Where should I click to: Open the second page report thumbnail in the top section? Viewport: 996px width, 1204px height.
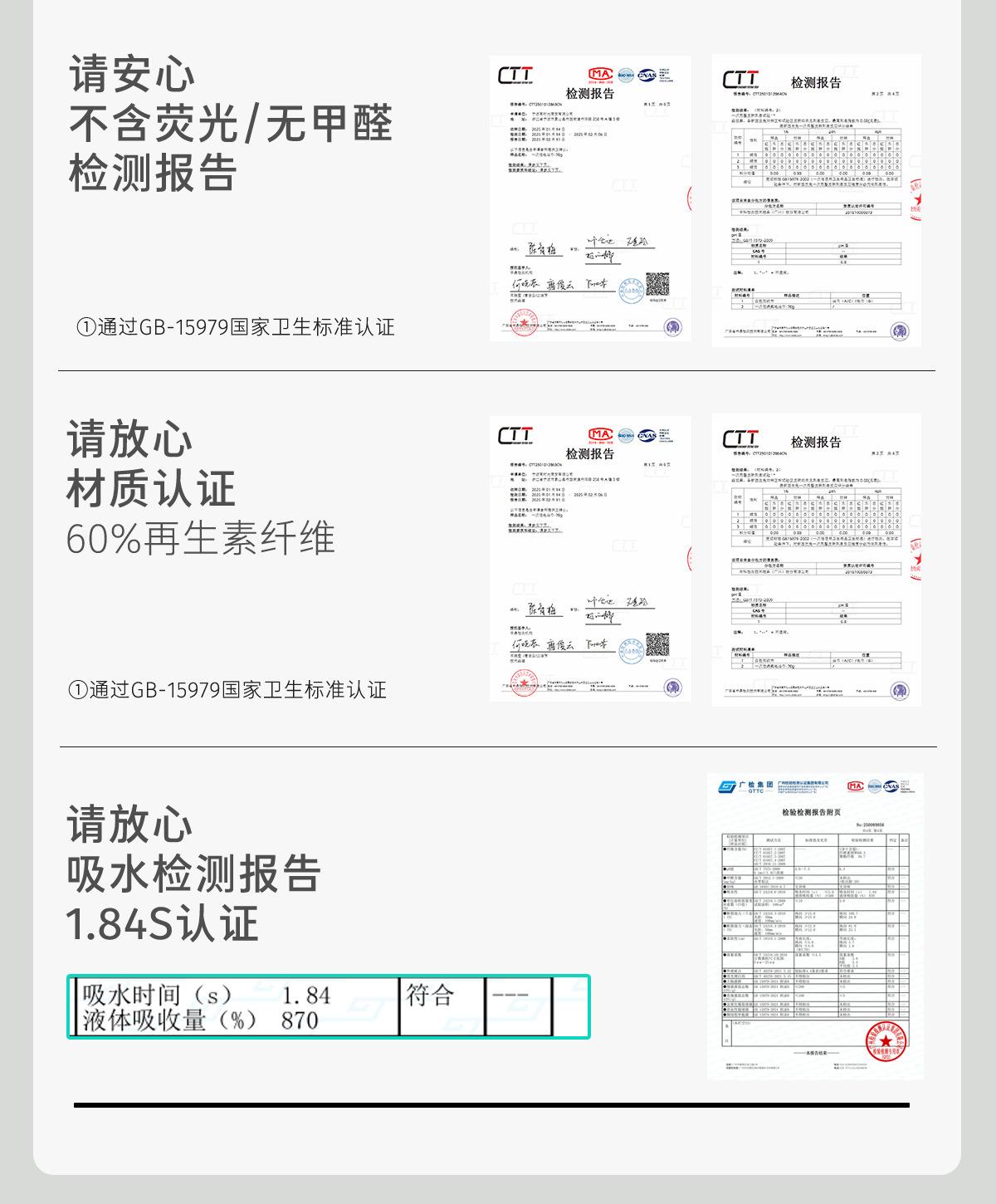click(x=816, y=200)
